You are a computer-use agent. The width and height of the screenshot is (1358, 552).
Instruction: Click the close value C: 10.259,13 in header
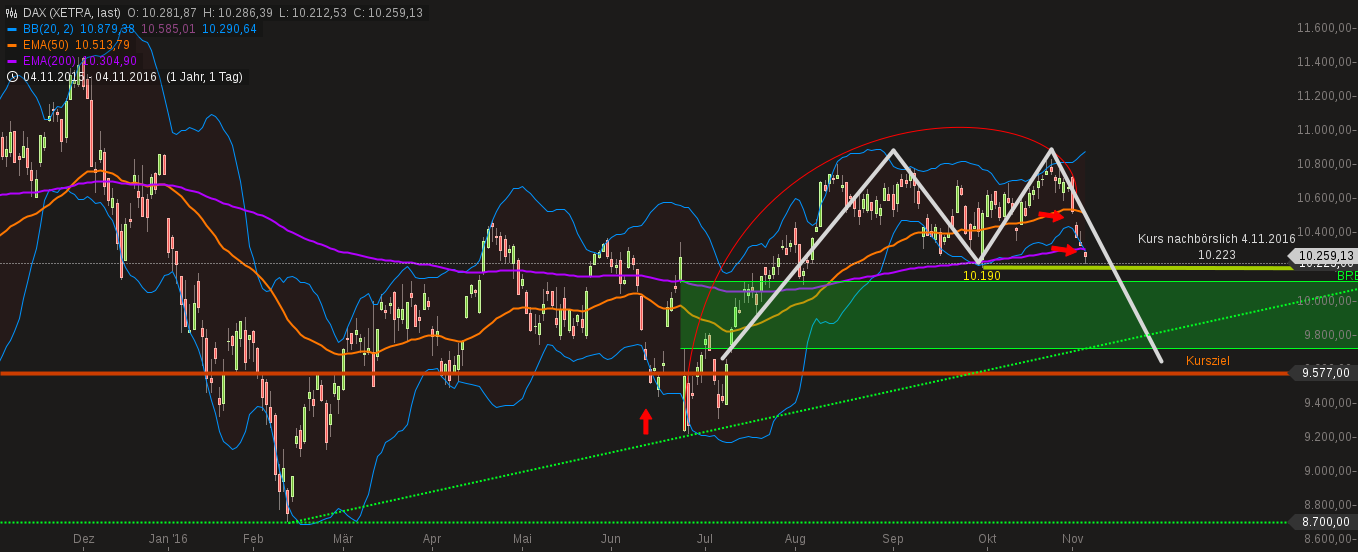tap(388, 13)
